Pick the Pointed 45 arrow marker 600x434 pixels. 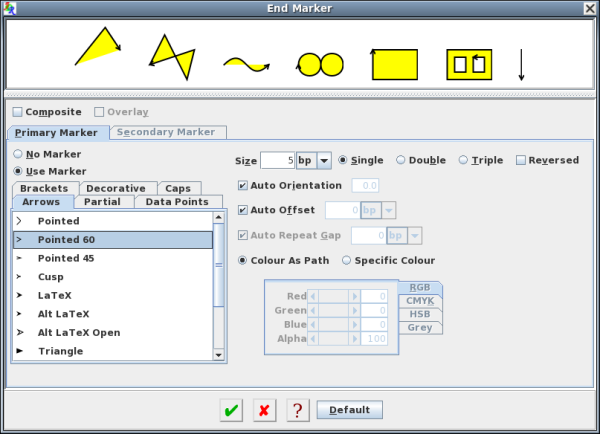point(66,258)
